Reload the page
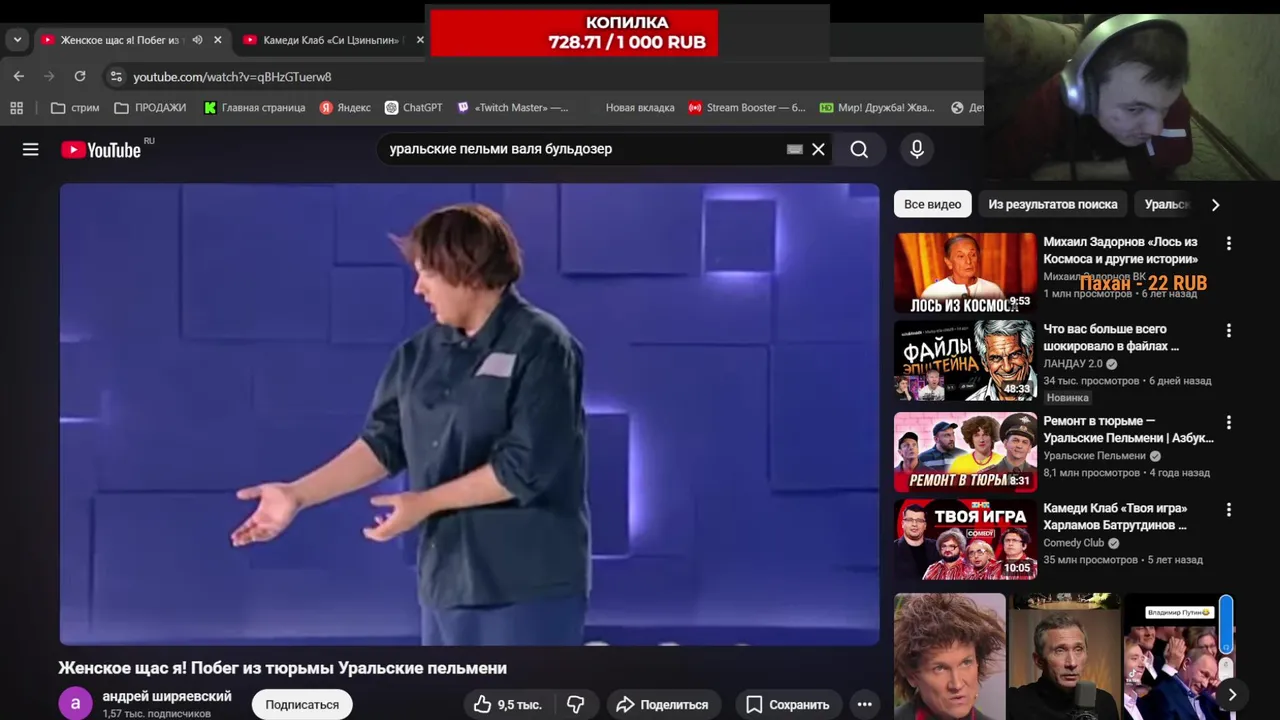Image resolution: width=1280 pixels, height=720 pixels. (80, 76)
